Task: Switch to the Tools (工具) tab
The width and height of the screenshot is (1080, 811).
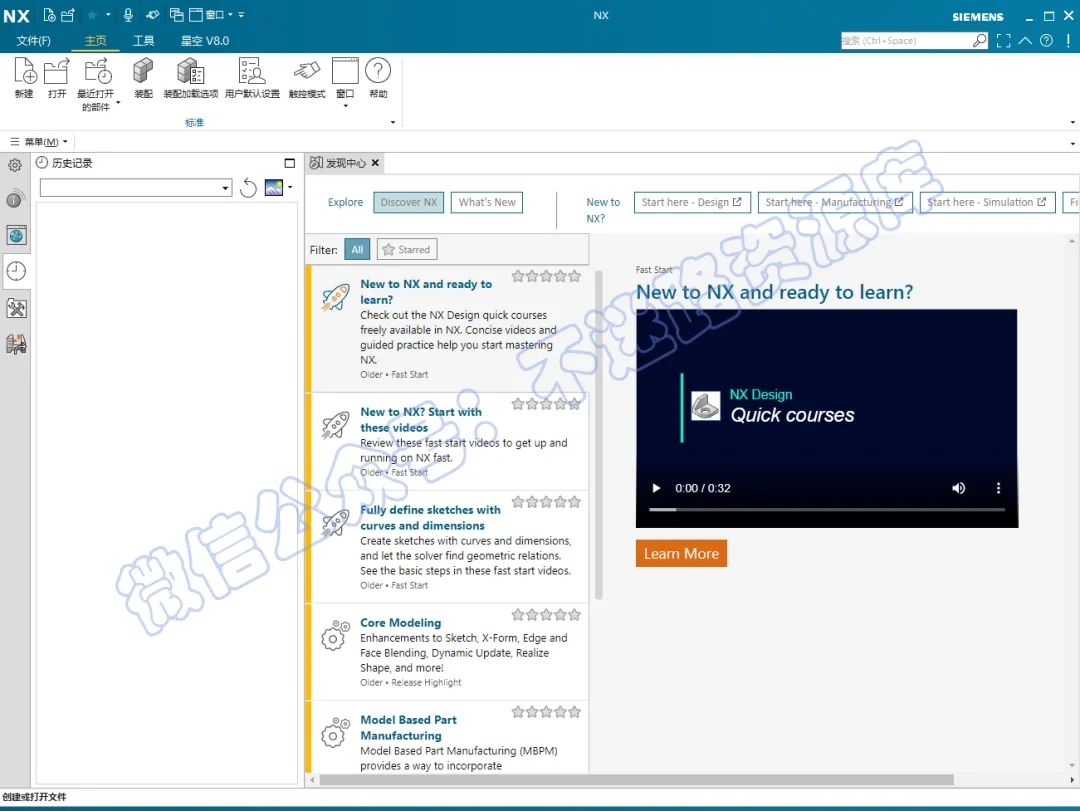Action: pyautogui.click(x=143, y=41)
